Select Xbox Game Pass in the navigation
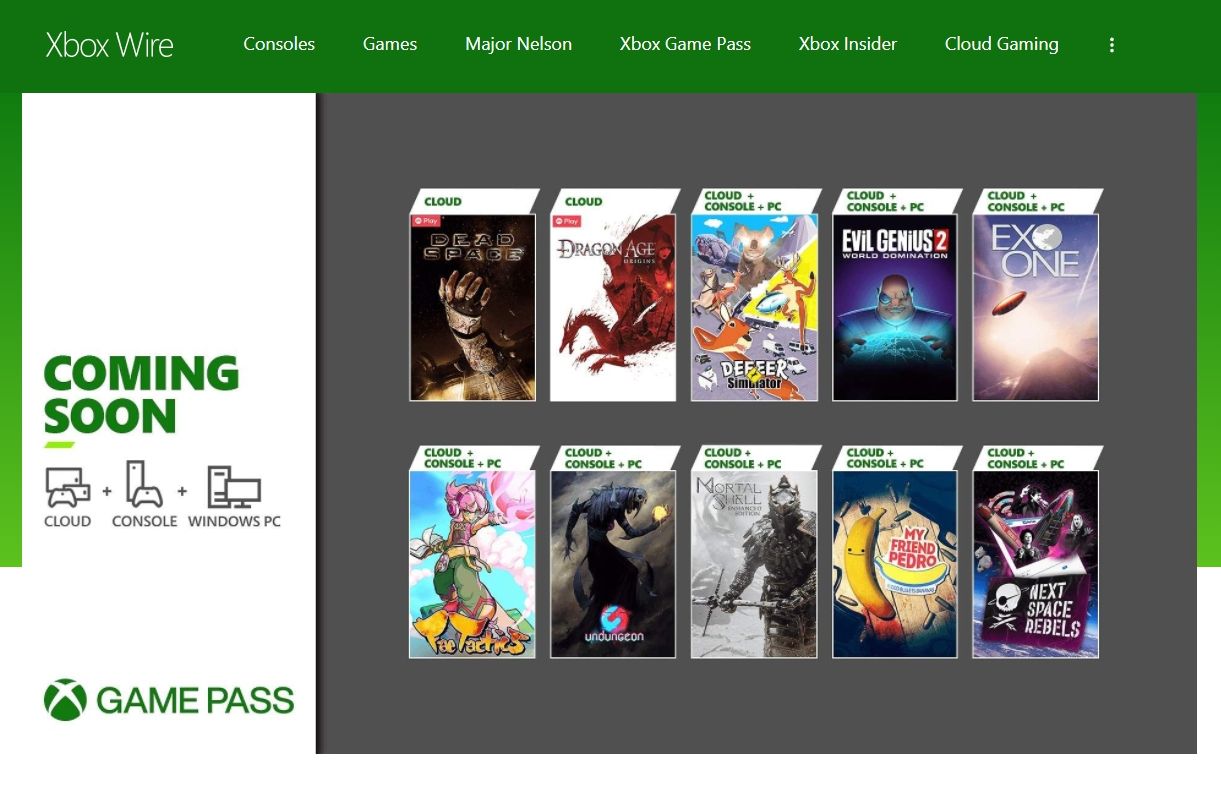The width and height of the screenshot is (1221, 797). 685,44
